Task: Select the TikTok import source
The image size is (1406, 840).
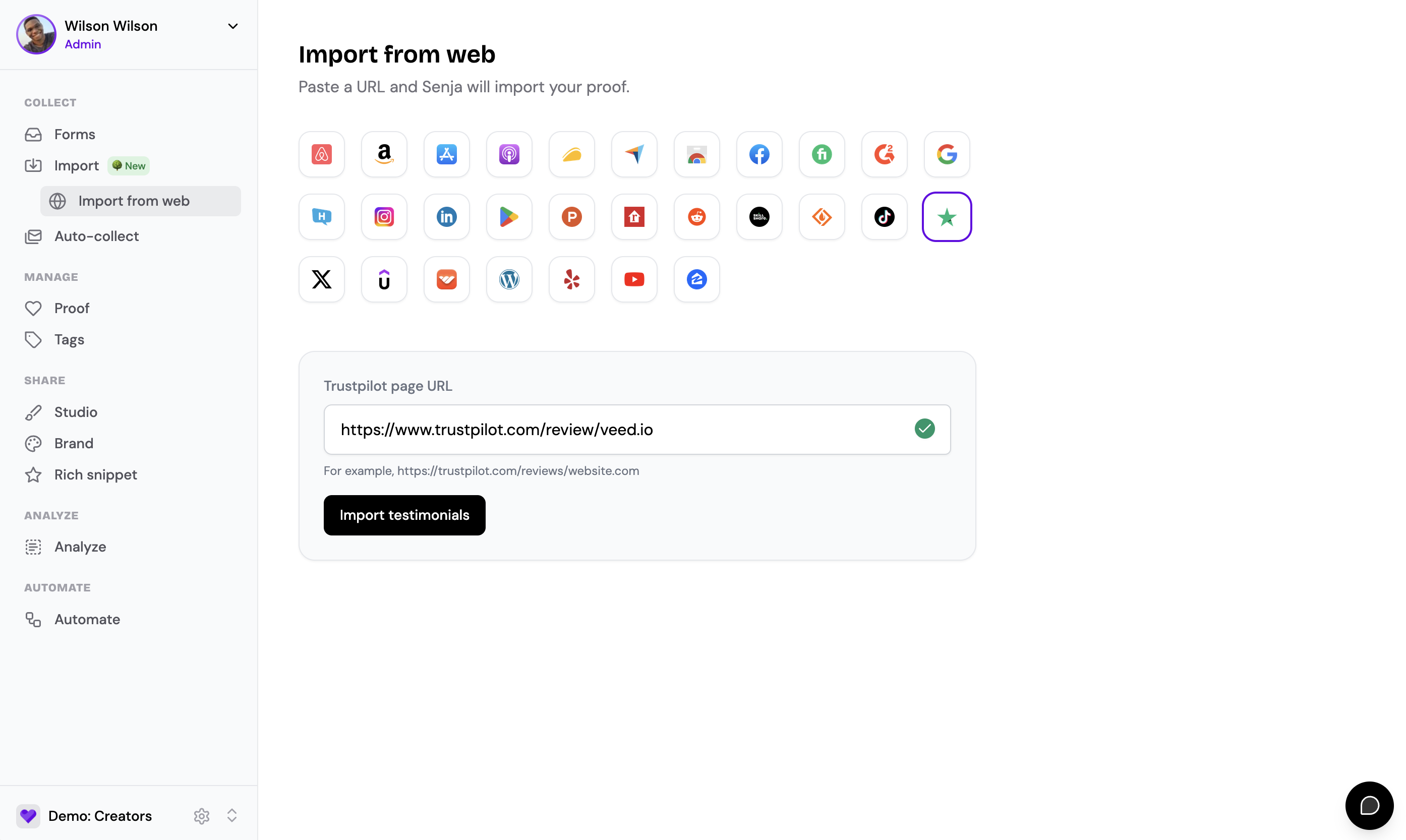Action: (x=884, y=217)
